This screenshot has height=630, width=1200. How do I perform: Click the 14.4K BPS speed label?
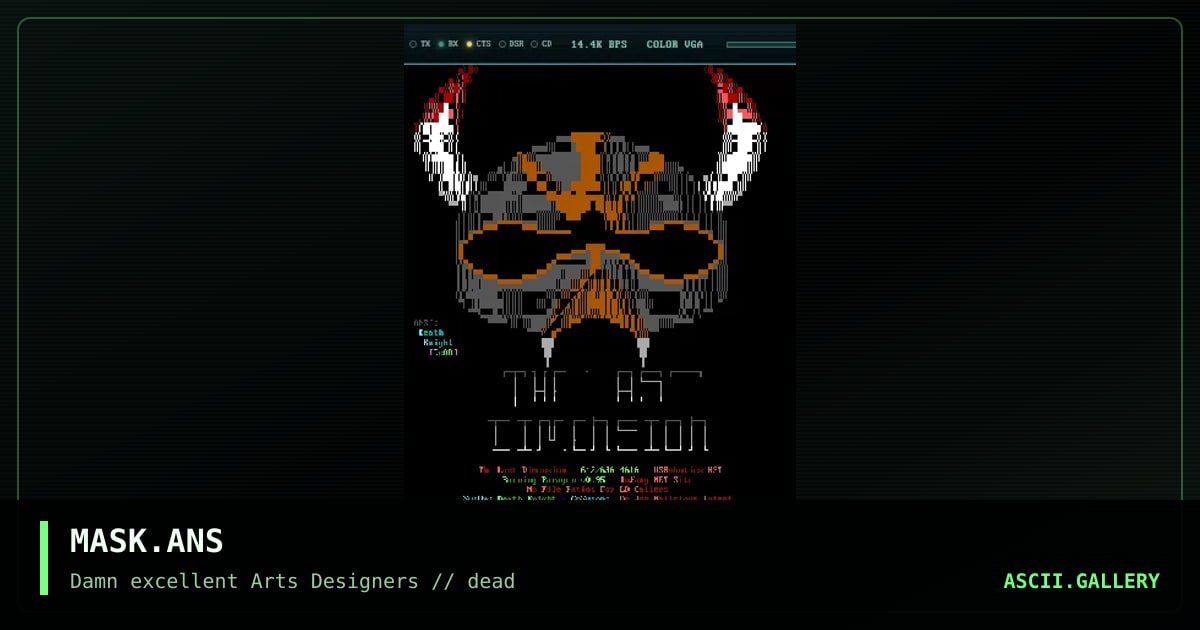pyautogui.click(x=599, y=44)
